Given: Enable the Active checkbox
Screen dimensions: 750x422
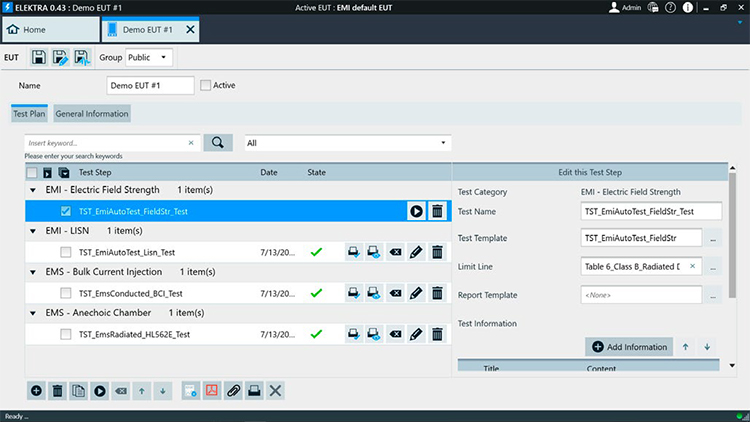Looking at the screenshot, I should 206,86.
